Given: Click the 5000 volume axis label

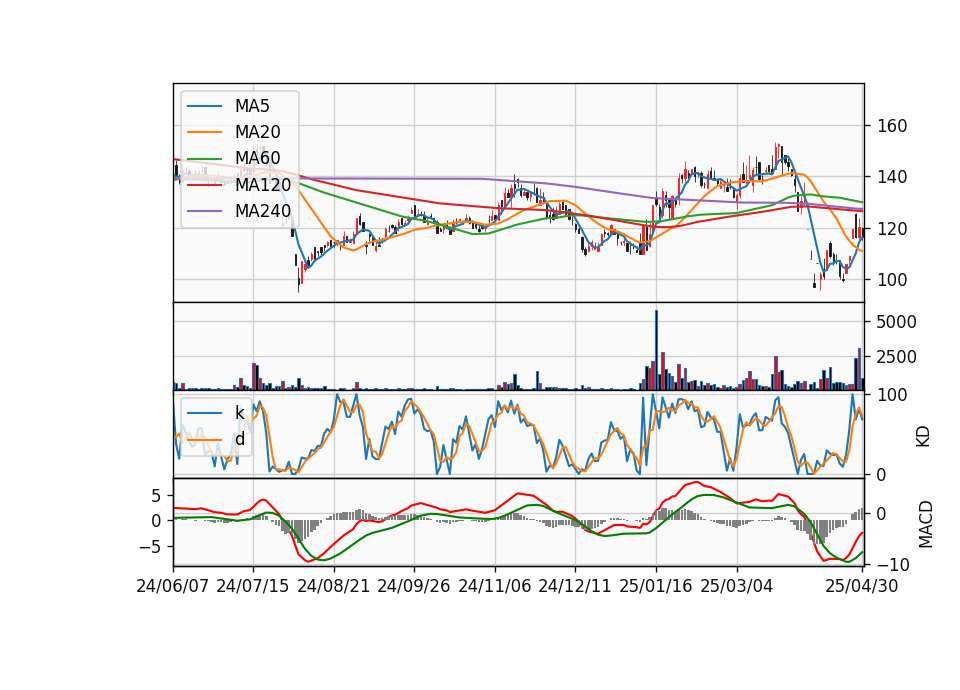Looking at the screenshot, I should pyautogui.click(x=896, y=322).
